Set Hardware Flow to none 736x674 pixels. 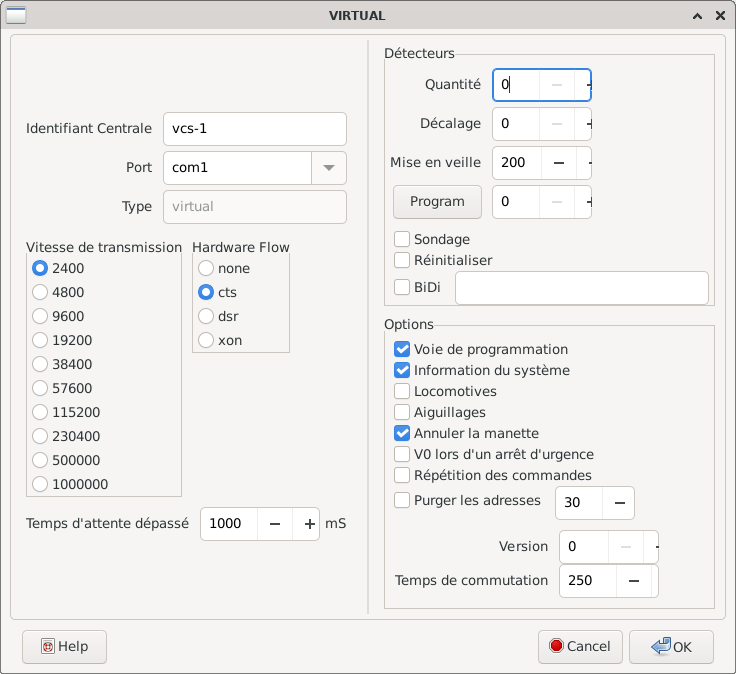click(x=206, y=268)
